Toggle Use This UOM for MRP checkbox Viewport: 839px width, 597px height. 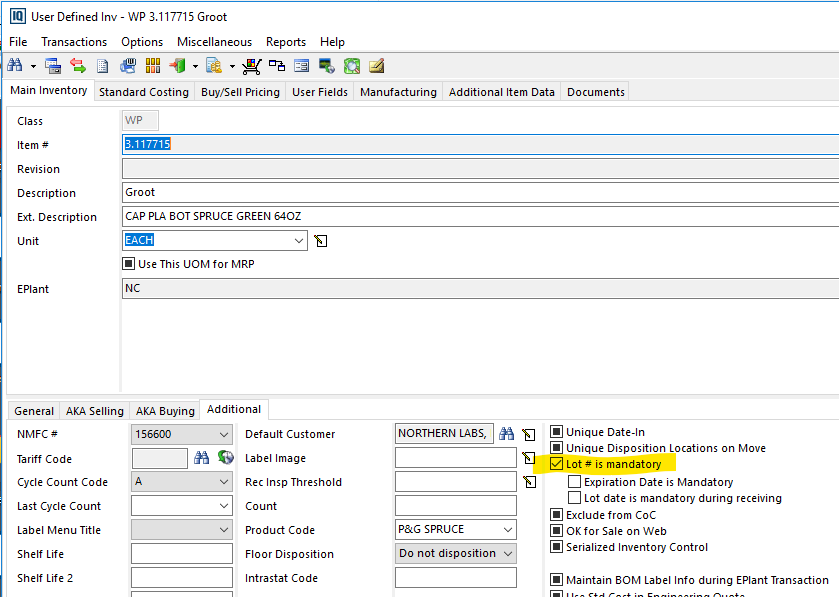point(128,264)
